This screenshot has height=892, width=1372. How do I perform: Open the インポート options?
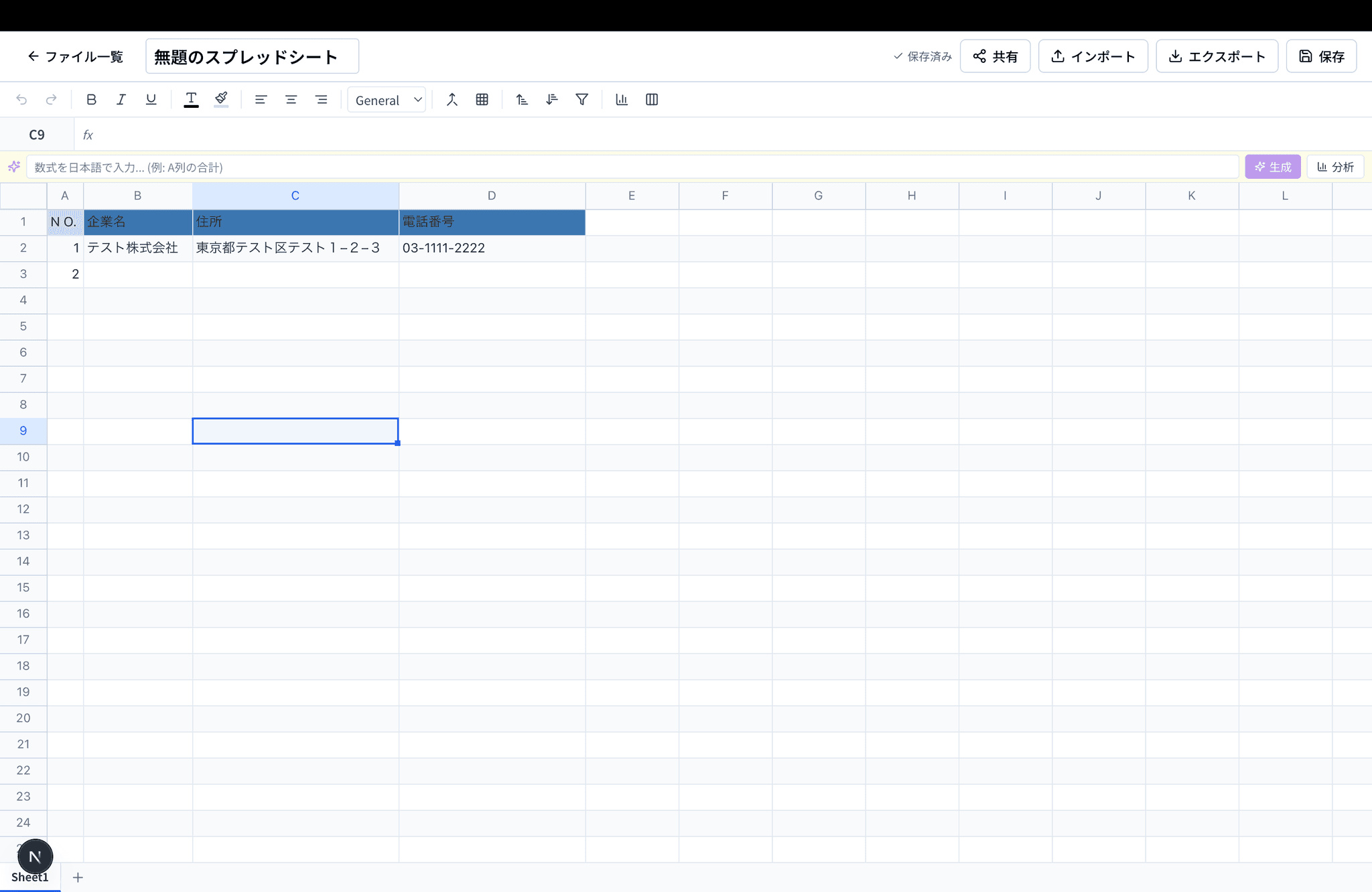pos(1093,56)
